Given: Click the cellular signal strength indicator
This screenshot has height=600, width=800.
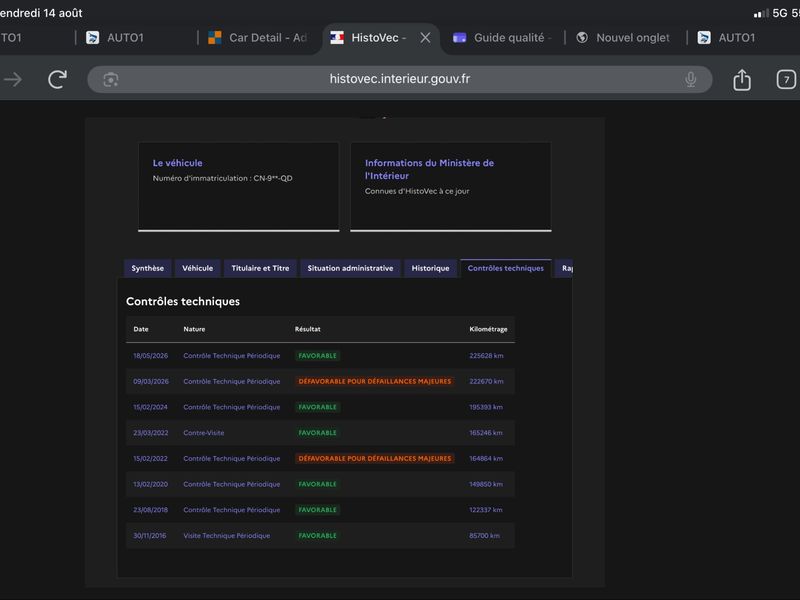Looking at the screenshot, I should (x=761, y=13).
